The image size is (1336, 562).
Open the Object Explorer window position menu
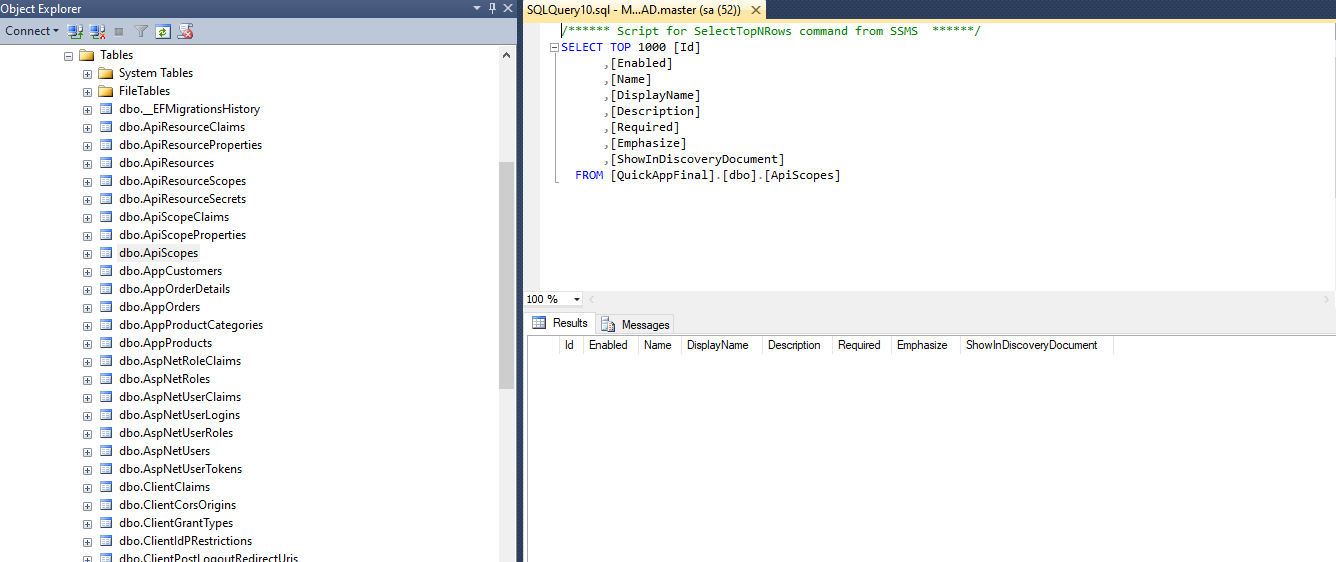coord(477,8)
